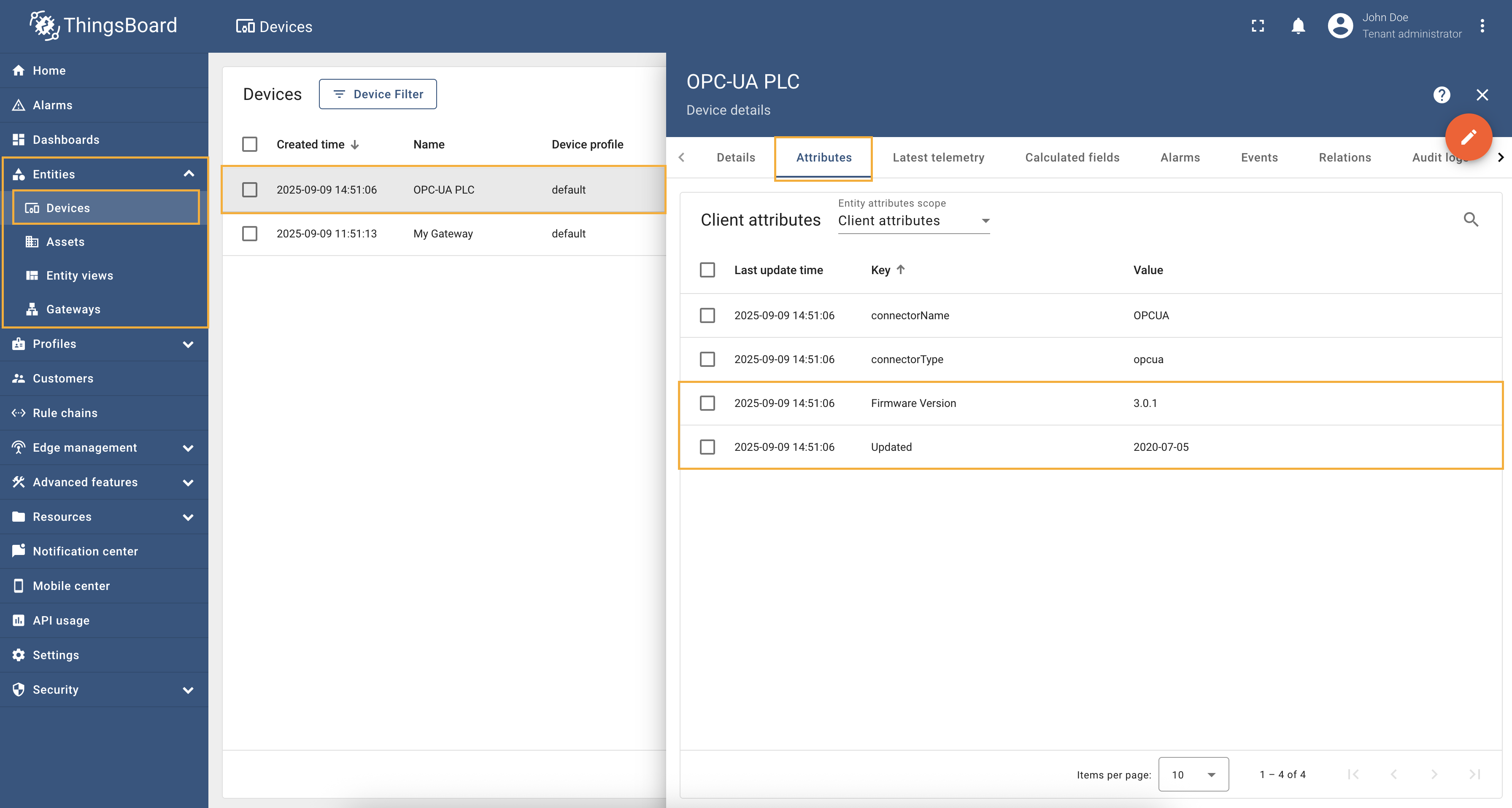The width and height of the screenshot is (1512, 808).
Task: Search attributes with magnifier icon
Action: (x=1470, y=219)
